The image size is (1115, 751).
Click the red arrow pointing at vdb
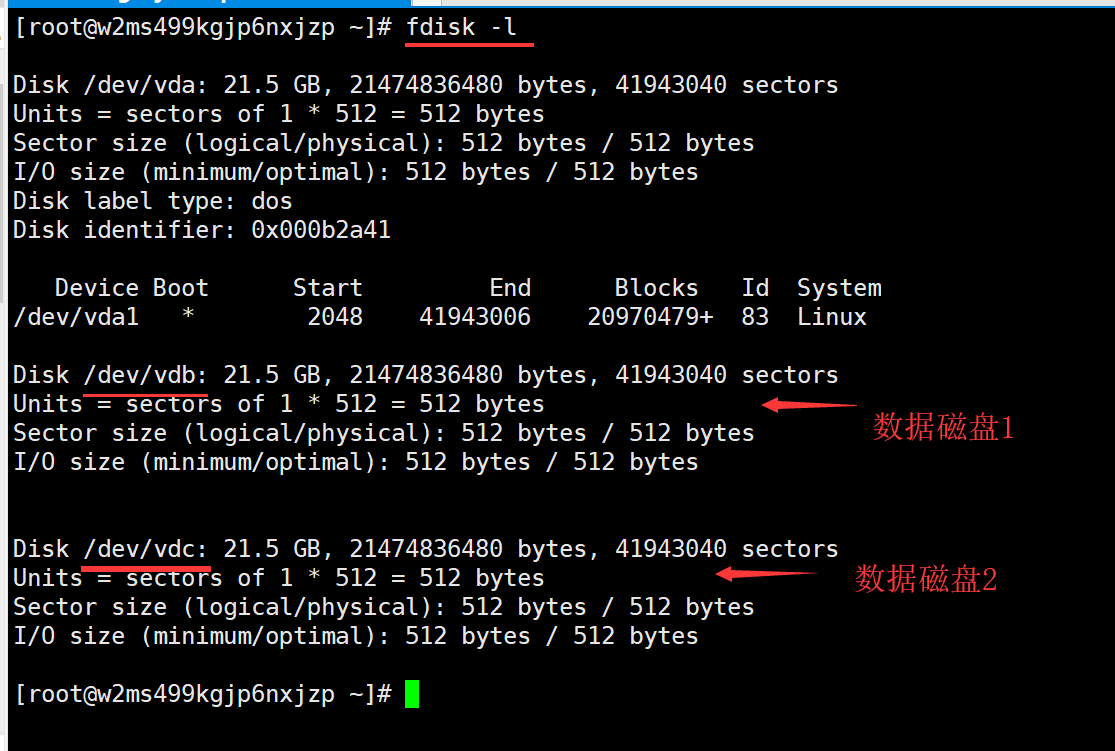(x=809, y=405)
